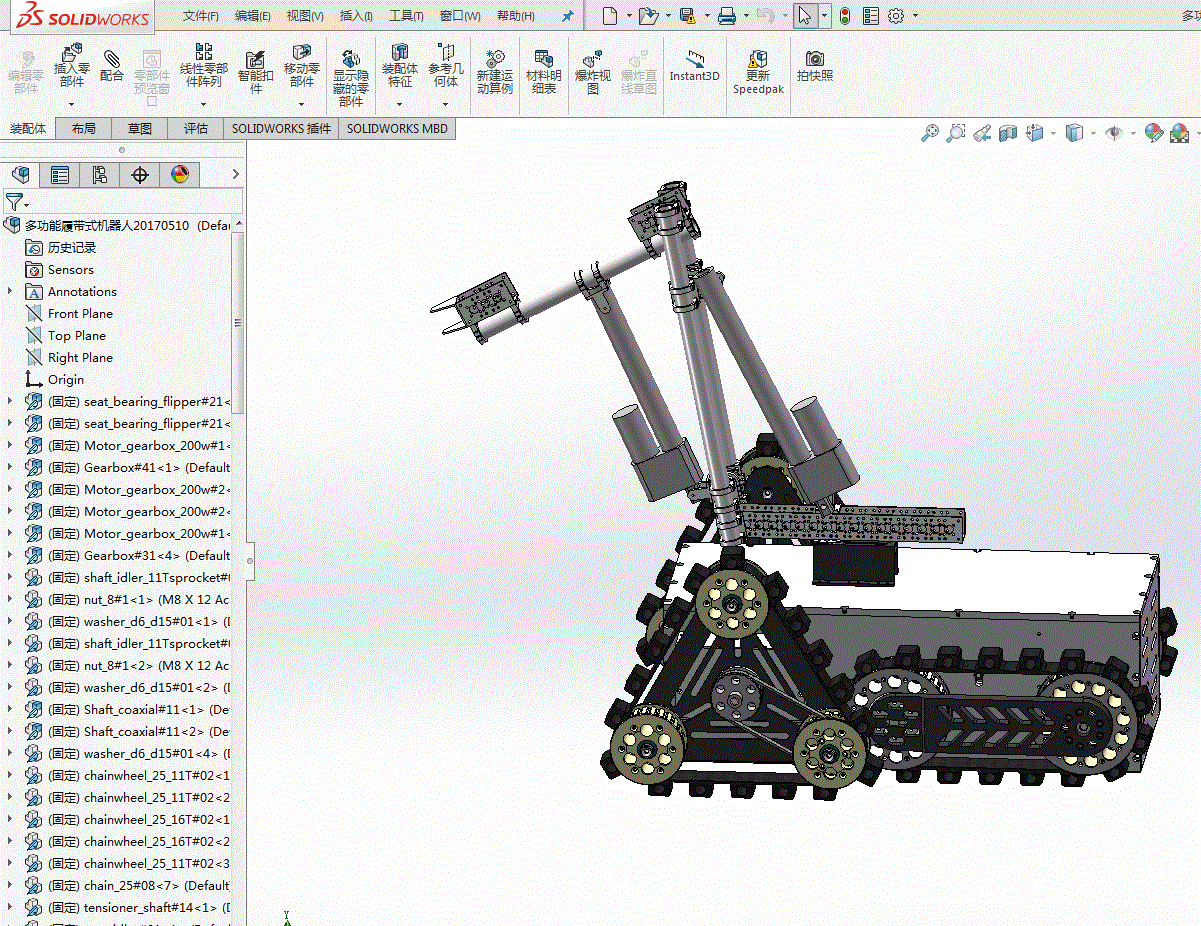
Task: Switch to the SOLIDWORKS MBD tab
Action: click(x=397, y=128)
